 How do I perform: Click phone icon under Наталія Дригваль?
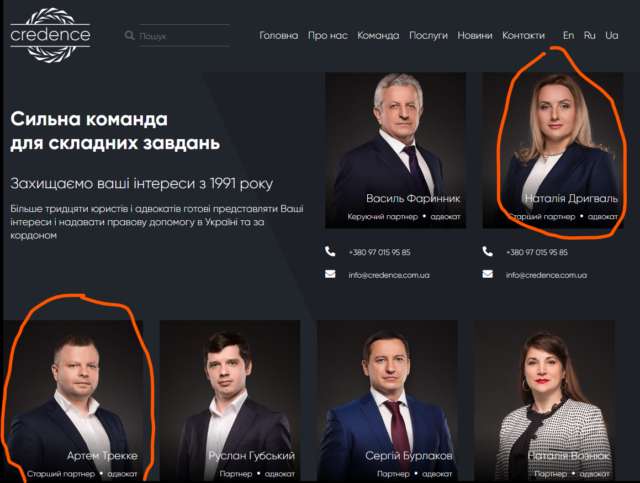pyautogui.click(x=488, y=252)
